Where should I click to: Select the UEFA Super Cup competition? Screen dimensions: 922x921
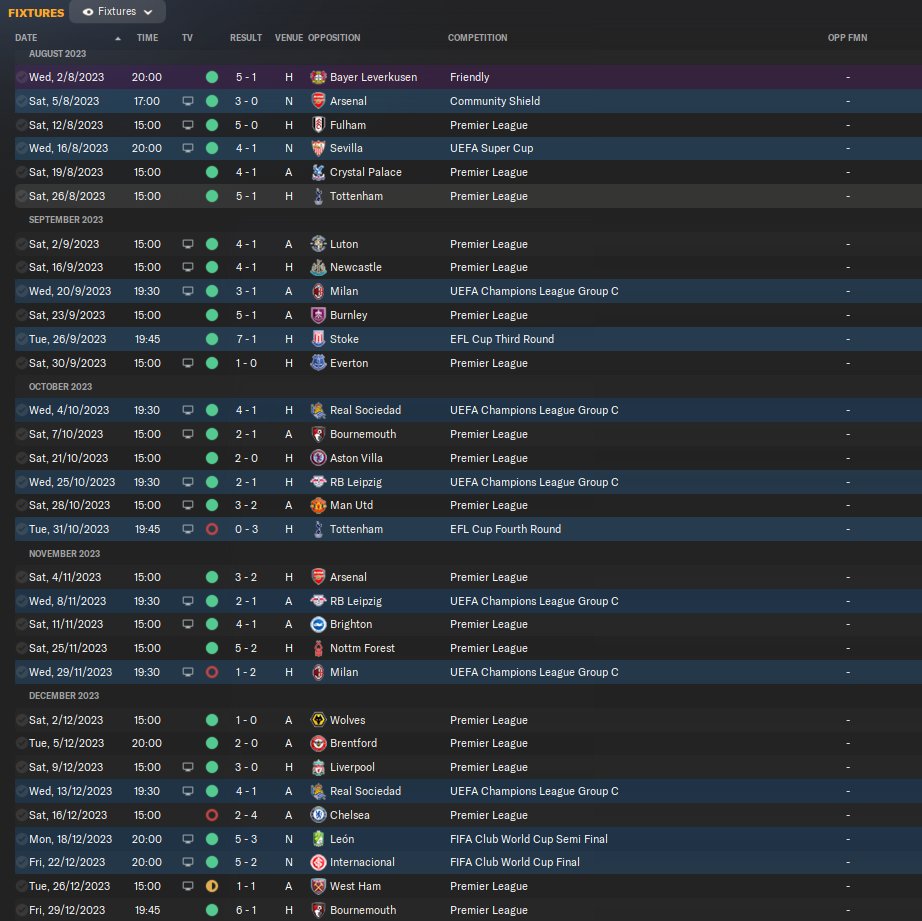pos(492,148)
